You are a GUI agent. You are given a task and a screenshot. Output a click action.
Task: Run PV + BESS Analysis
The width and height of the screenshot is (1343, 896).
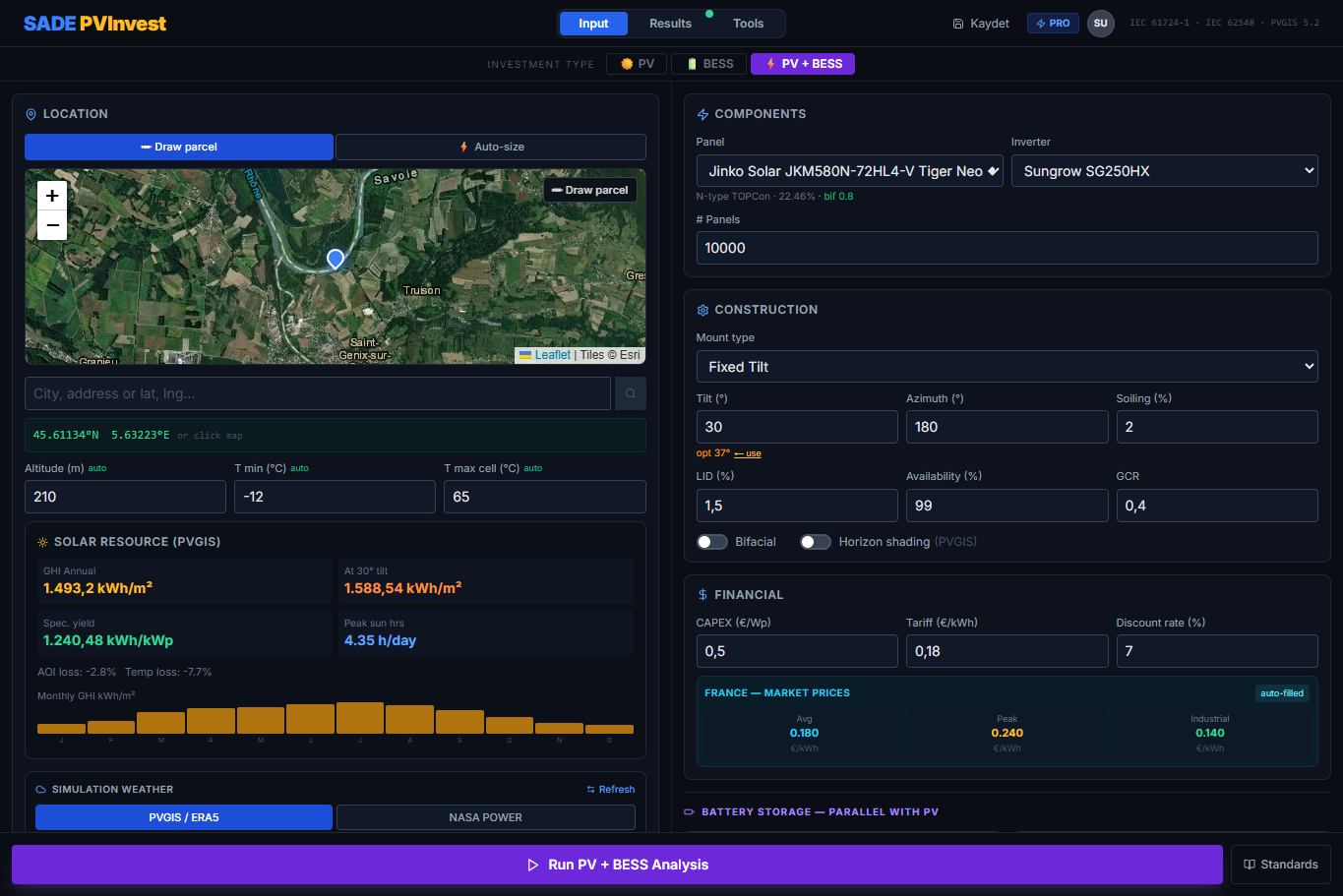[617, 865]
